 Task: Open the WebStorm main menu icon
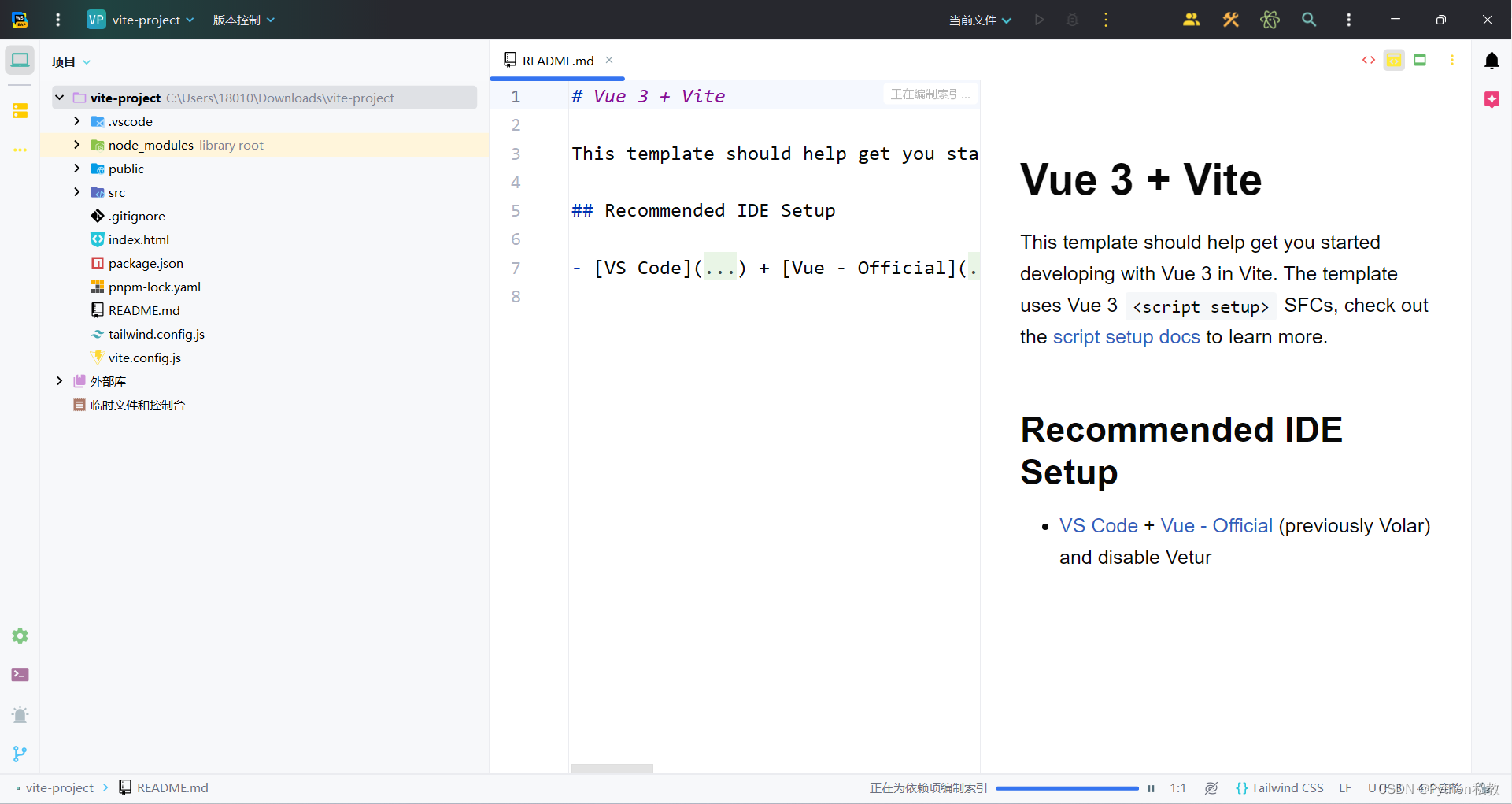(20, 20)
